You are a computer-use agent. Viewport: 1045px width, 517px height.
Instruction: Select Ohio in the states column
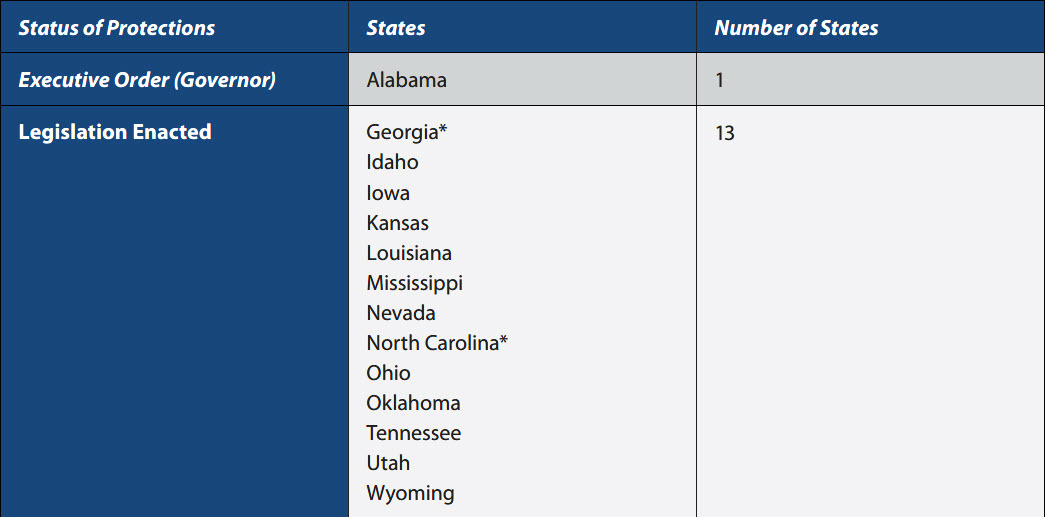(388, 373)
